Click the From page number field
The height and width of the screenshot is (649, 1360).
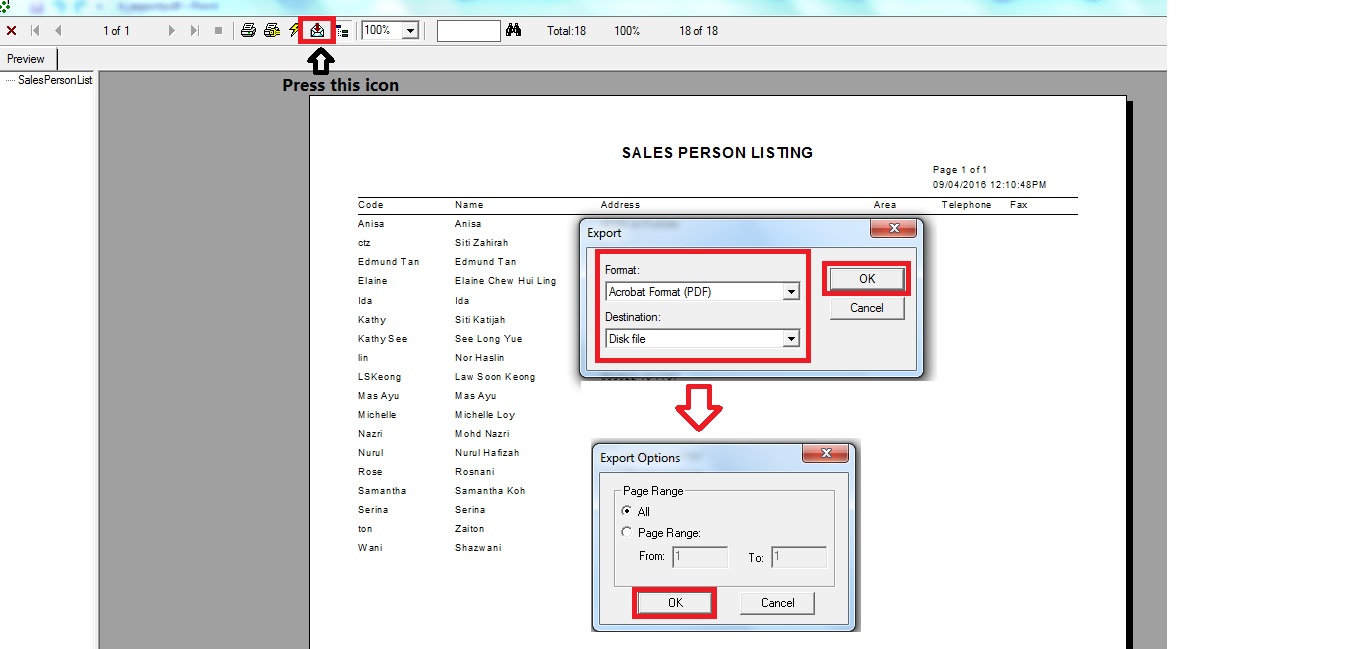pyautogui.click(x=699, y=557)
